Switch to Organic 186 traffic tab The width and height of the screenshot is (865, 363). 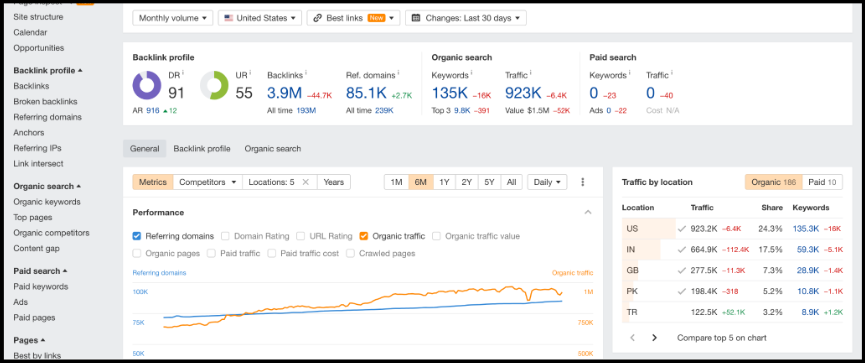click(x=773, y=182)
